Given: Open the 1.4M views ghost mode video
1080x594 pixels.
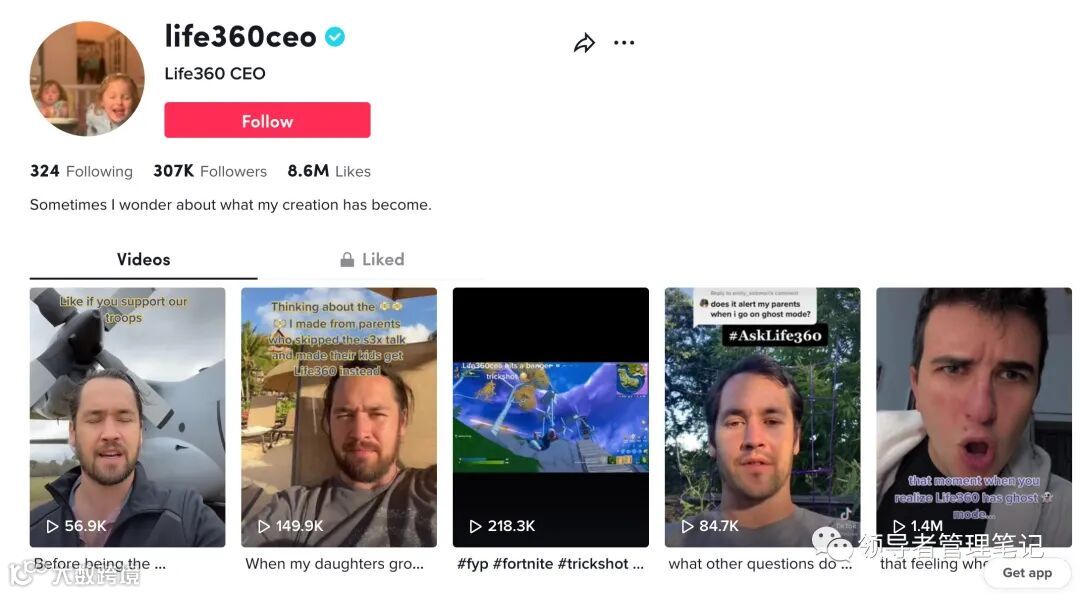Looking at the screenshot, I should point(974,417).
